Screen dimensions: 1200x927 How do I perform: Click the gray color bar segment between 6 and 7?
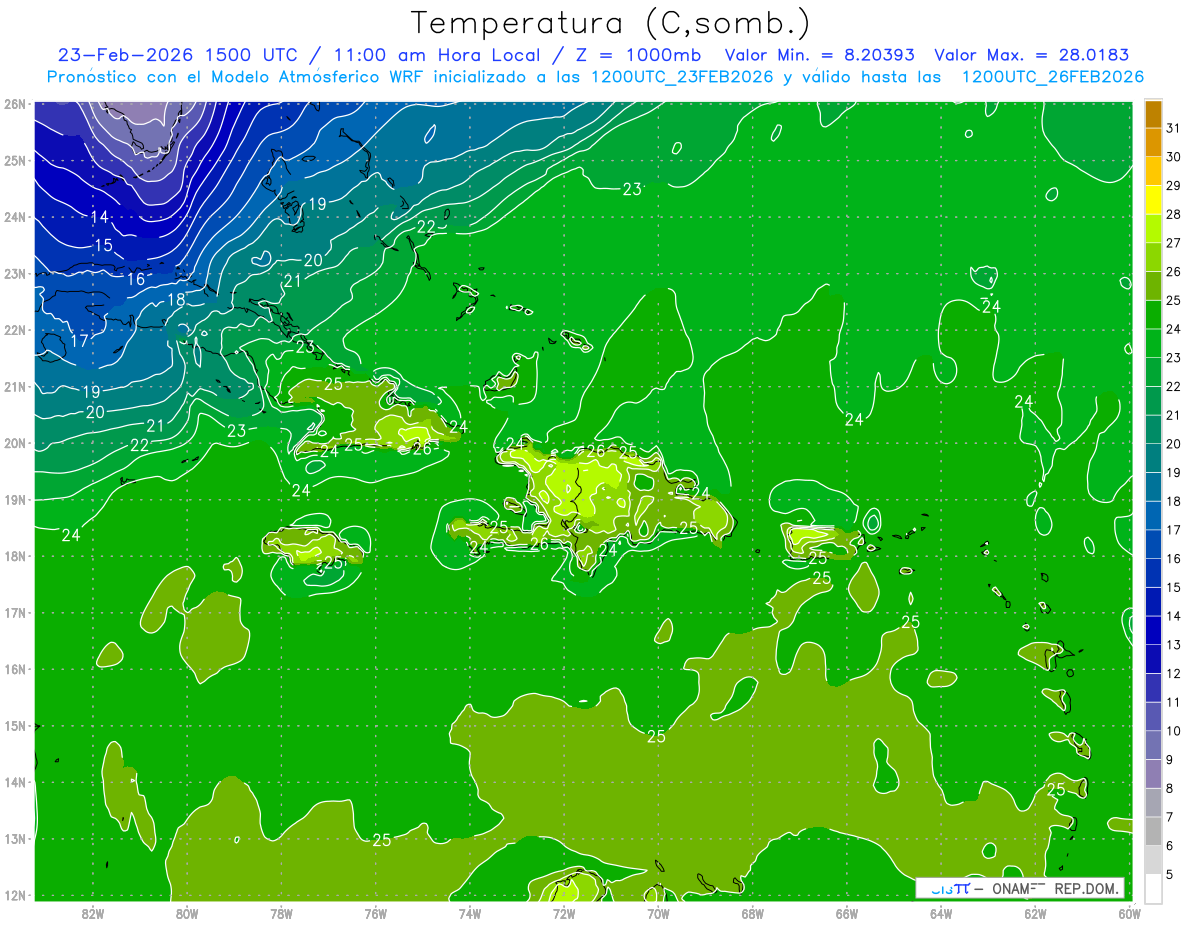click(x=1154, y=831)
